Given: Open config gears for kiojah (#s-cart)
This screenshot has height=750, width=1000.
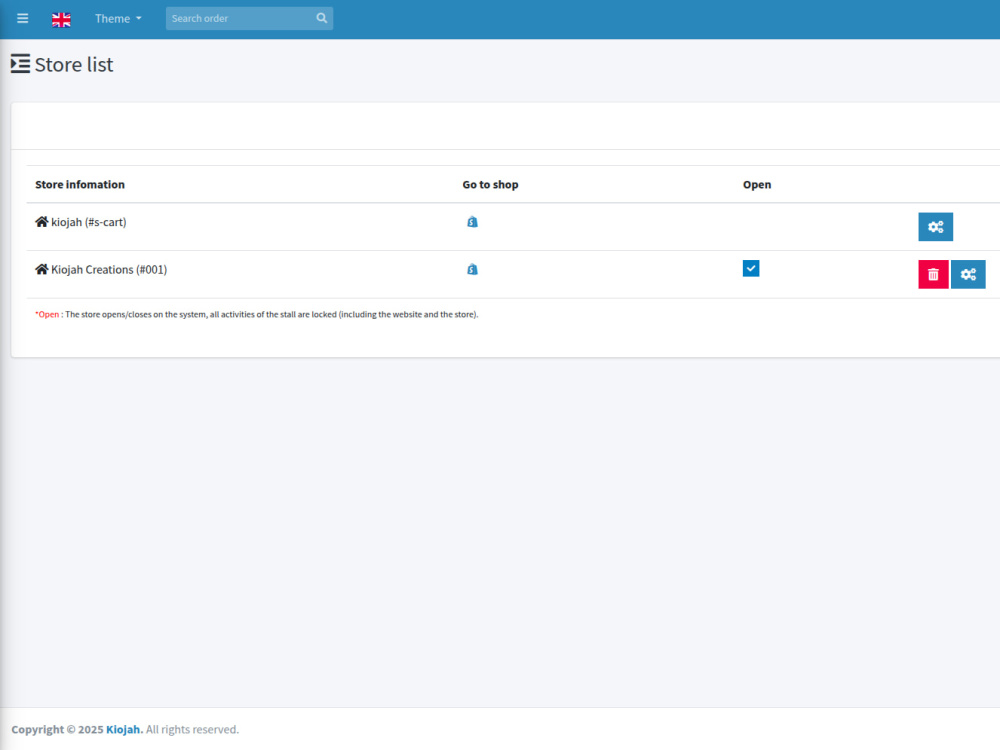Looking at the screenshot, I should [x=936, y=227].
